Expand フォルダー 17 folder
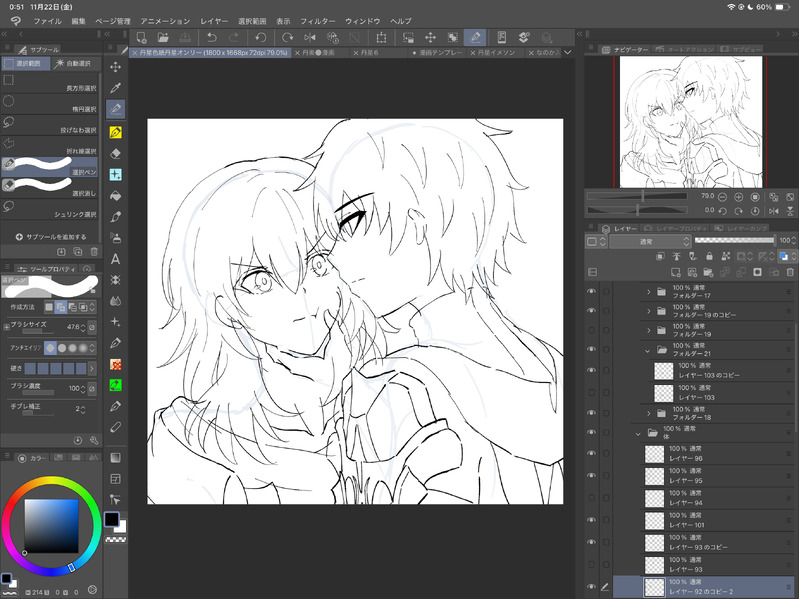This screenshot has width=799, height=599. point(648,292)
